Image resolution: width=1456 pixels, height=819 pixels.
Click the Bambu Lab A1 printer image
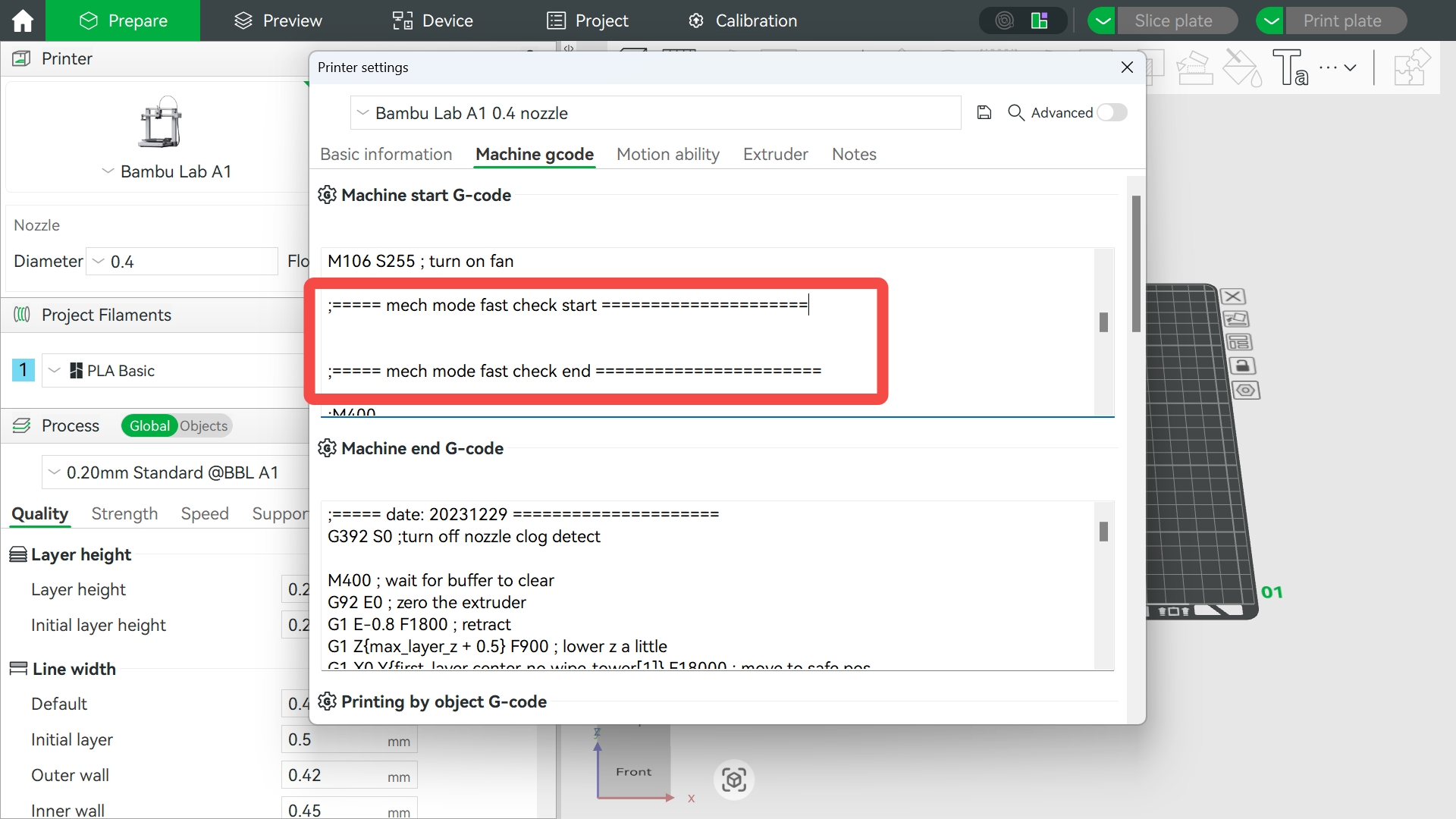pos(160,121)
